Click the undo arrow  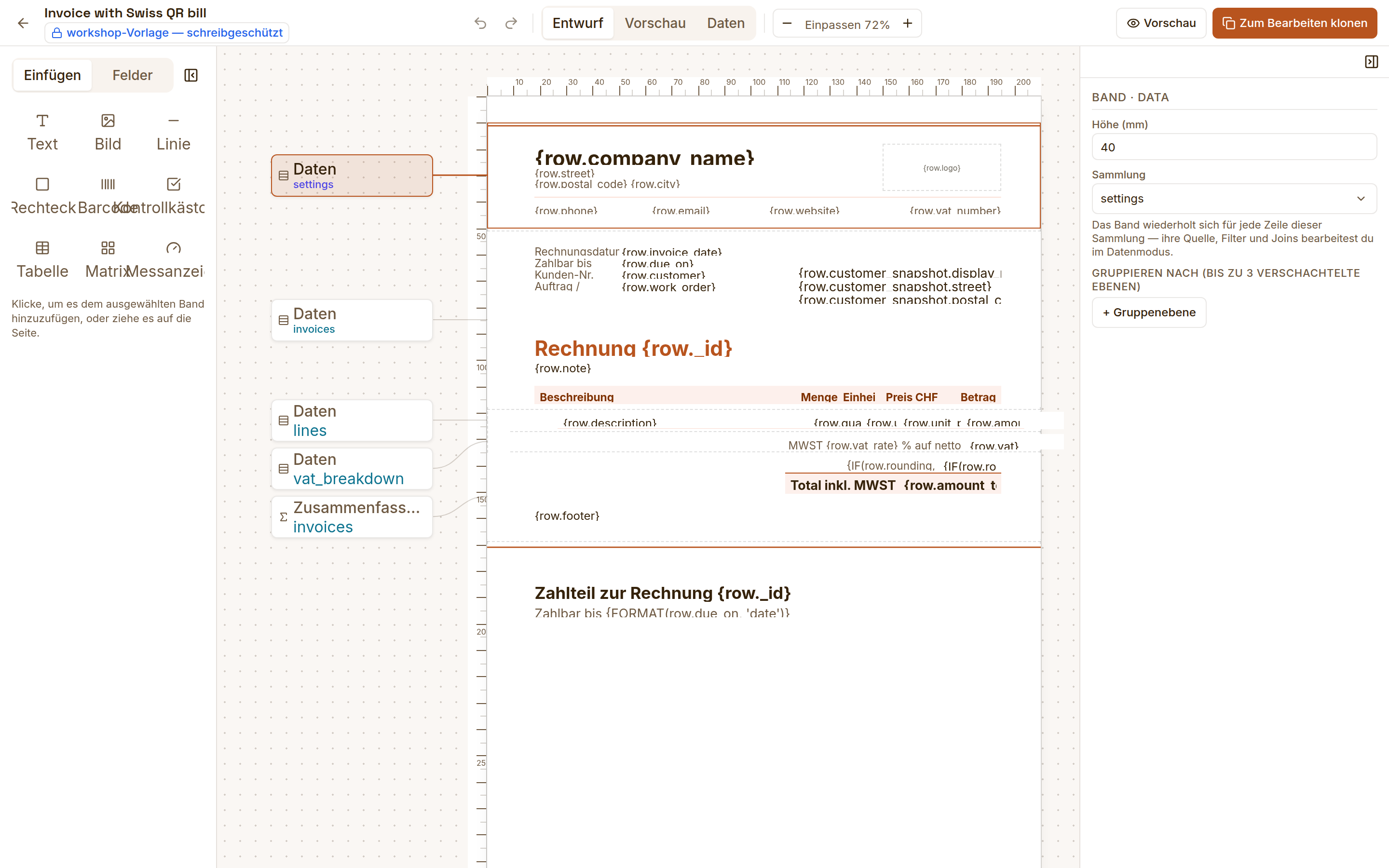(x=480, y=23)
